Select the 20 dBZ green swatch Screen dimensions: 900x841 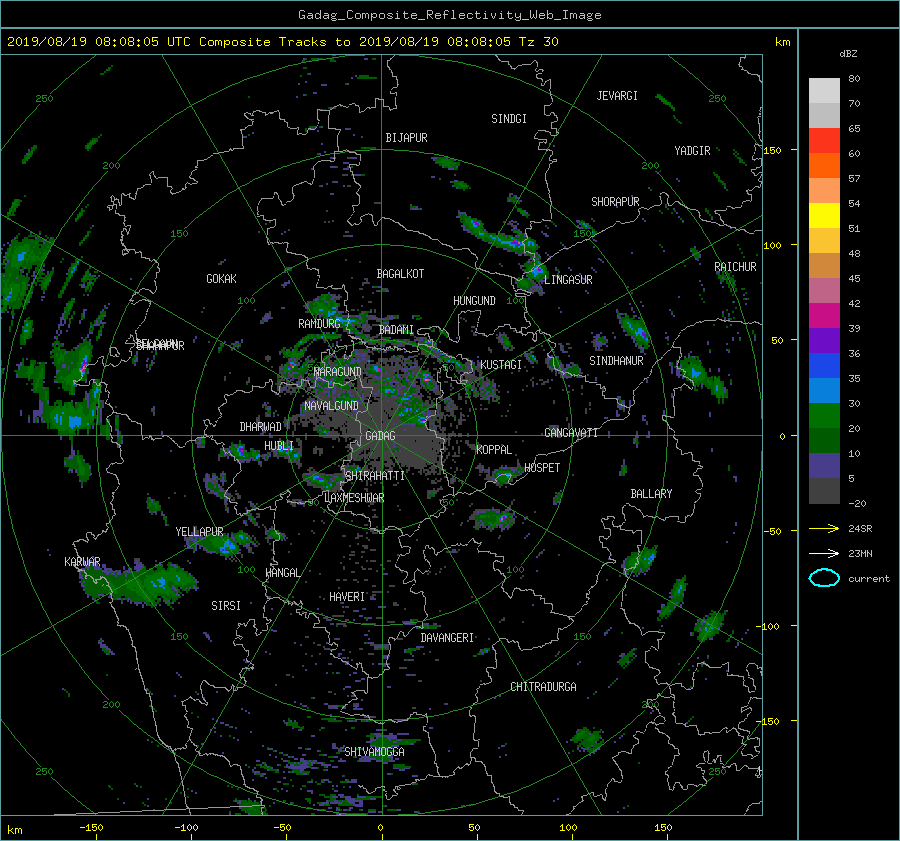(x=824, y=415)
